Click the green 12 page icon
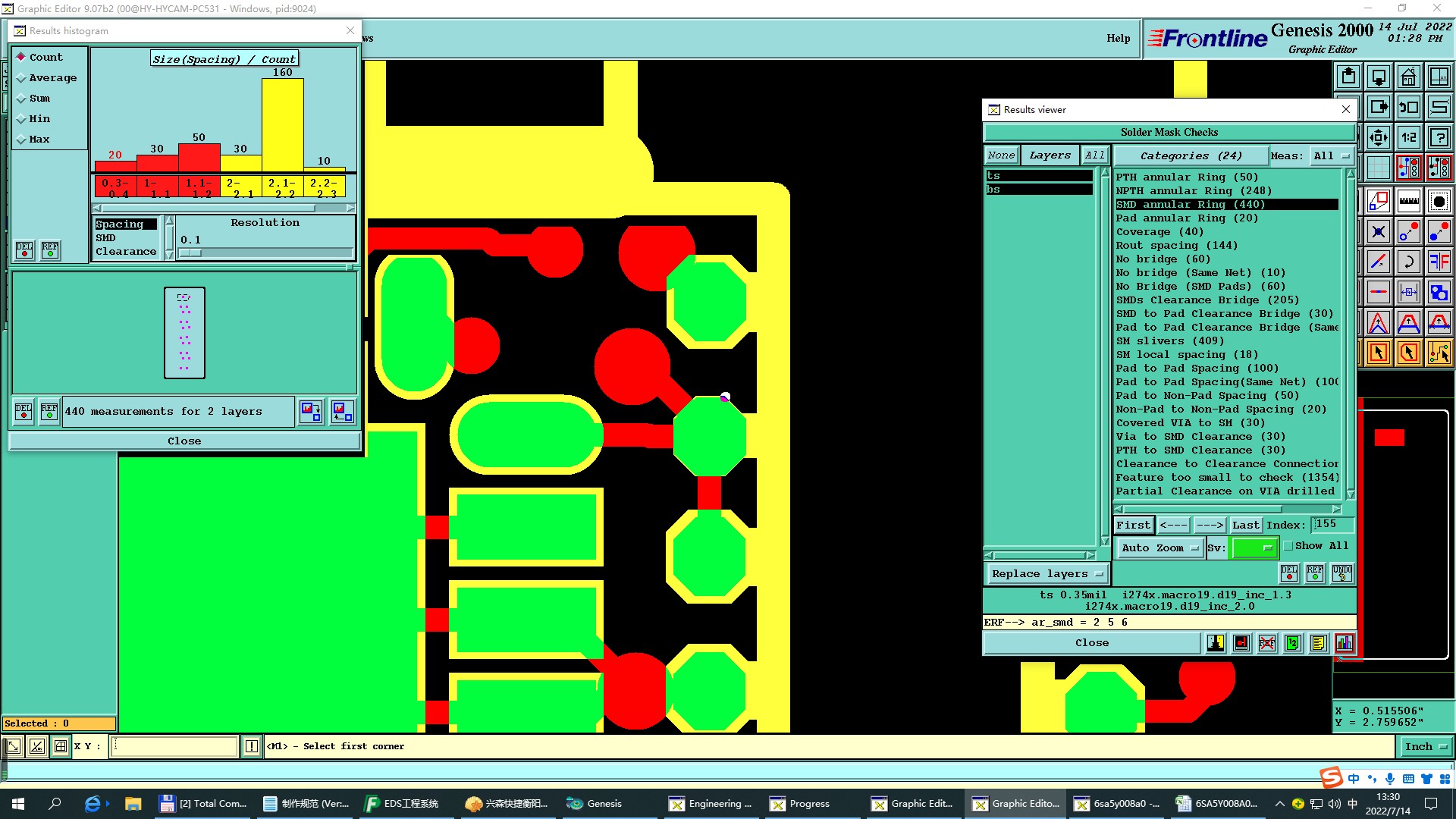 [1293, 643]
